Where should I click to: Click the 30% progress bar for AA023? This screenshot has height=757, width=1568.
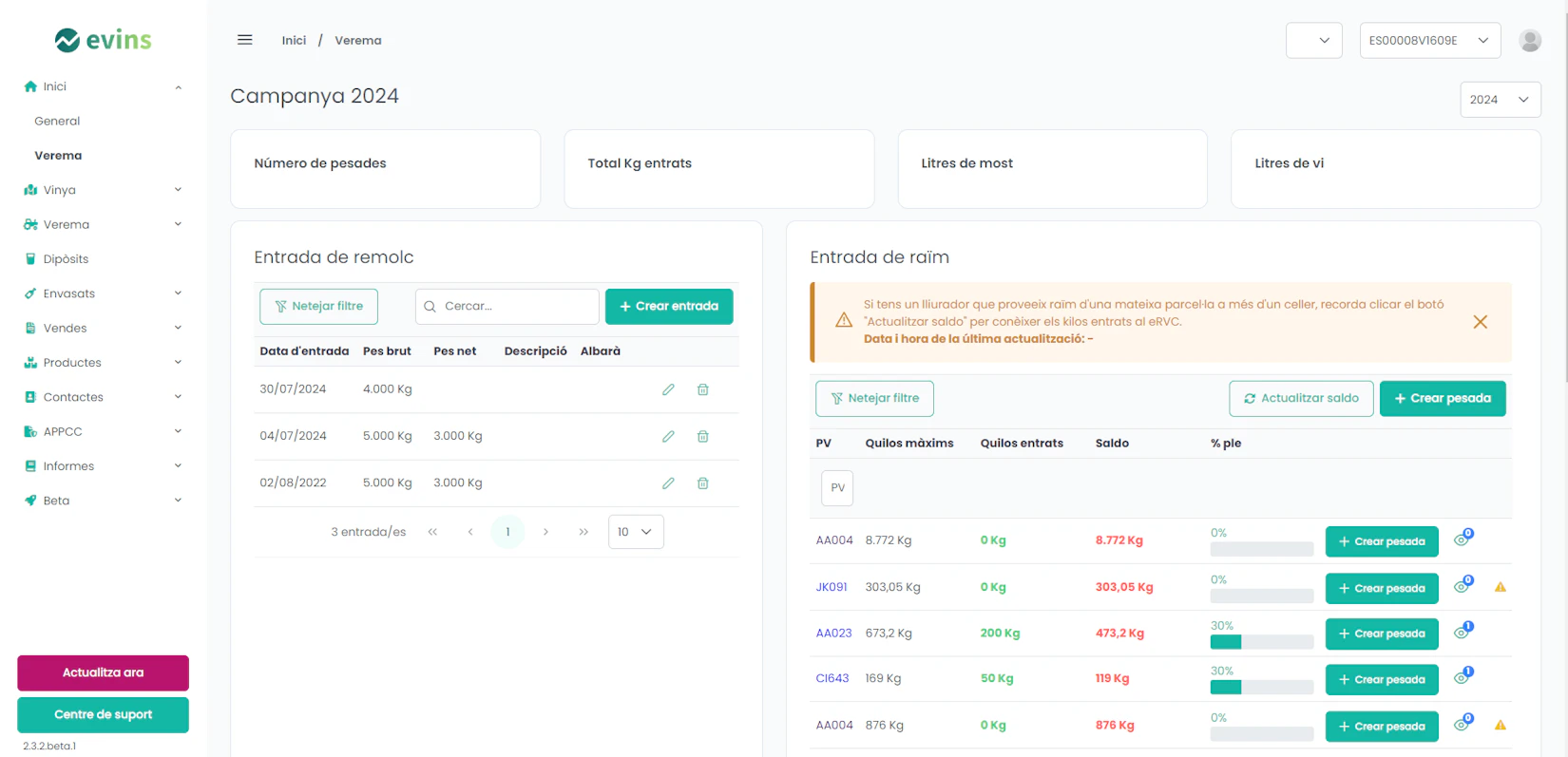1261,642
